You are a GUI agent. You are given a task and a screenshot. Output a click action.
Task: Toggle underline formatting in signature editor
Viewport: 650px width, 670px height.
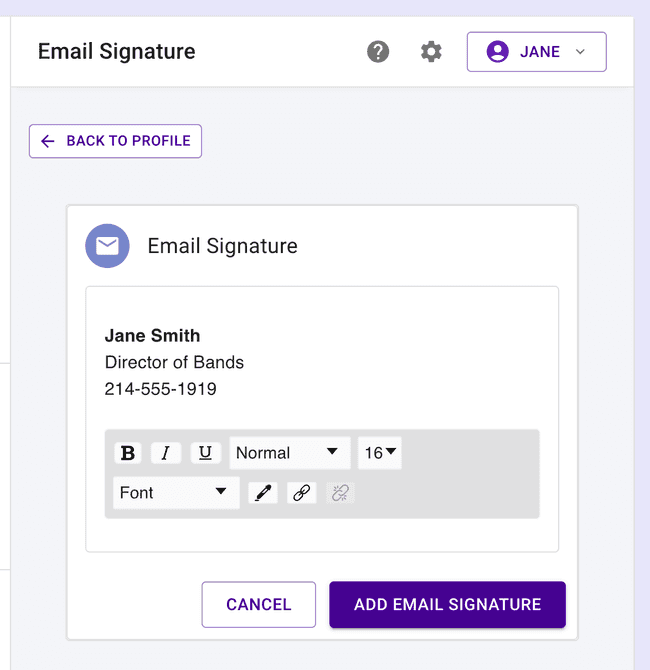pos(205,453)
